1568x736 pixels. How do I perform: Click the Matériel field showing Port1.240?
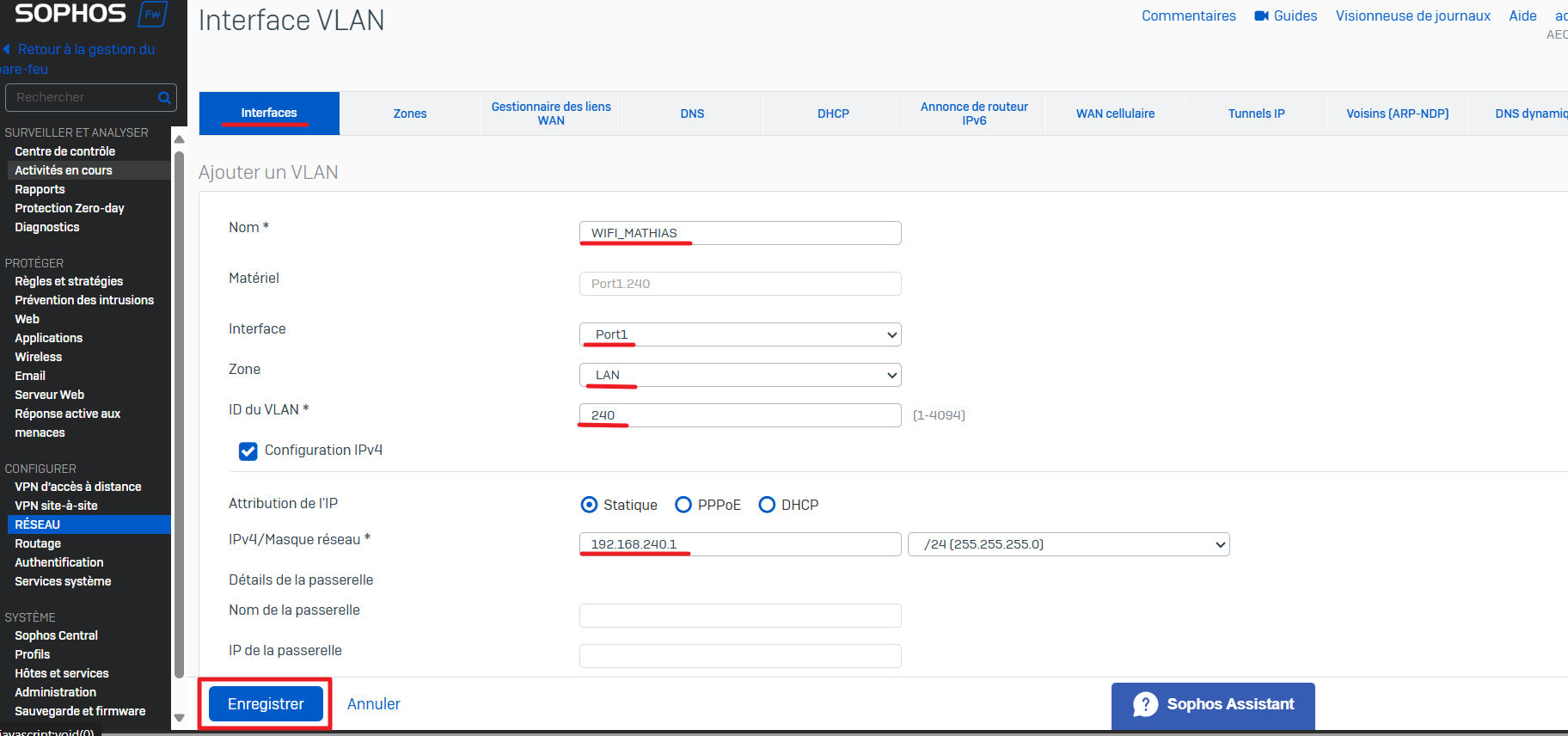(x=740, y=284)
